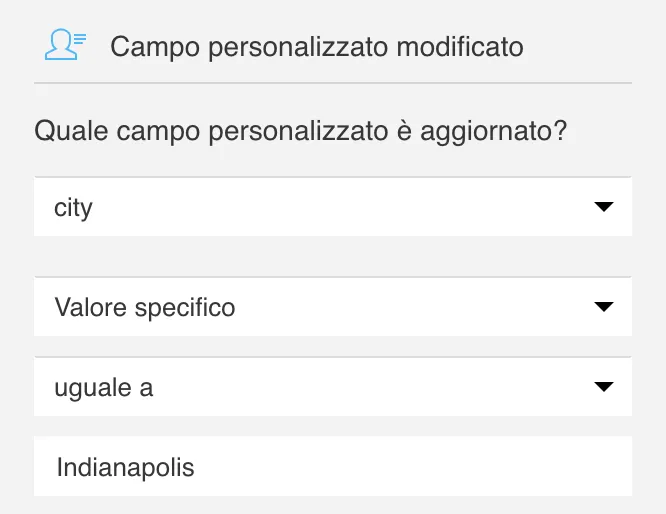The image size is (666, 514).
Task: Click empty middle of uguale a box
Action: click(x=370, y=387)
